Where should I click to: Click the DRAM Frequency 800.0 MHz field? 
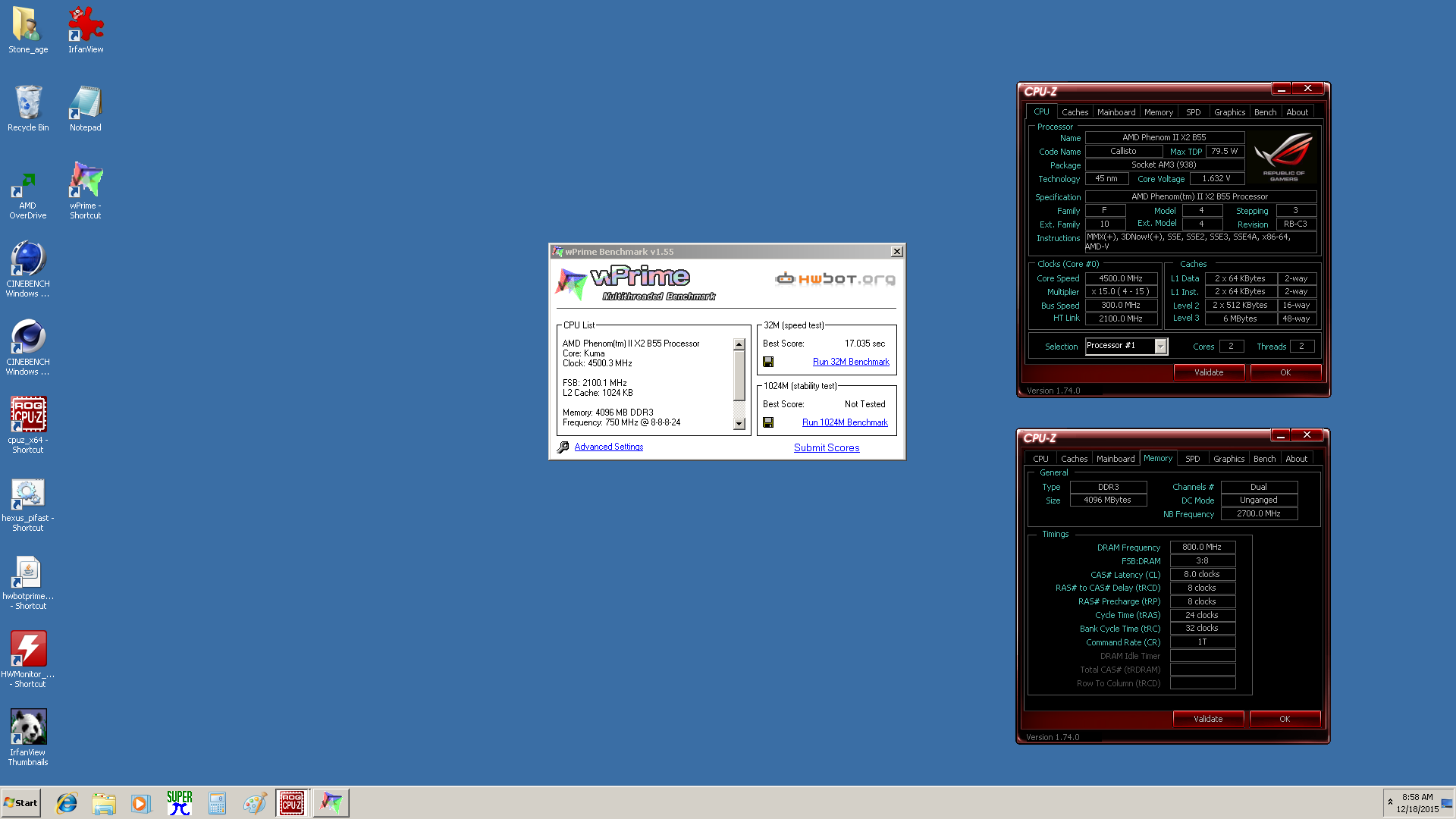[x=1202, y=547]
